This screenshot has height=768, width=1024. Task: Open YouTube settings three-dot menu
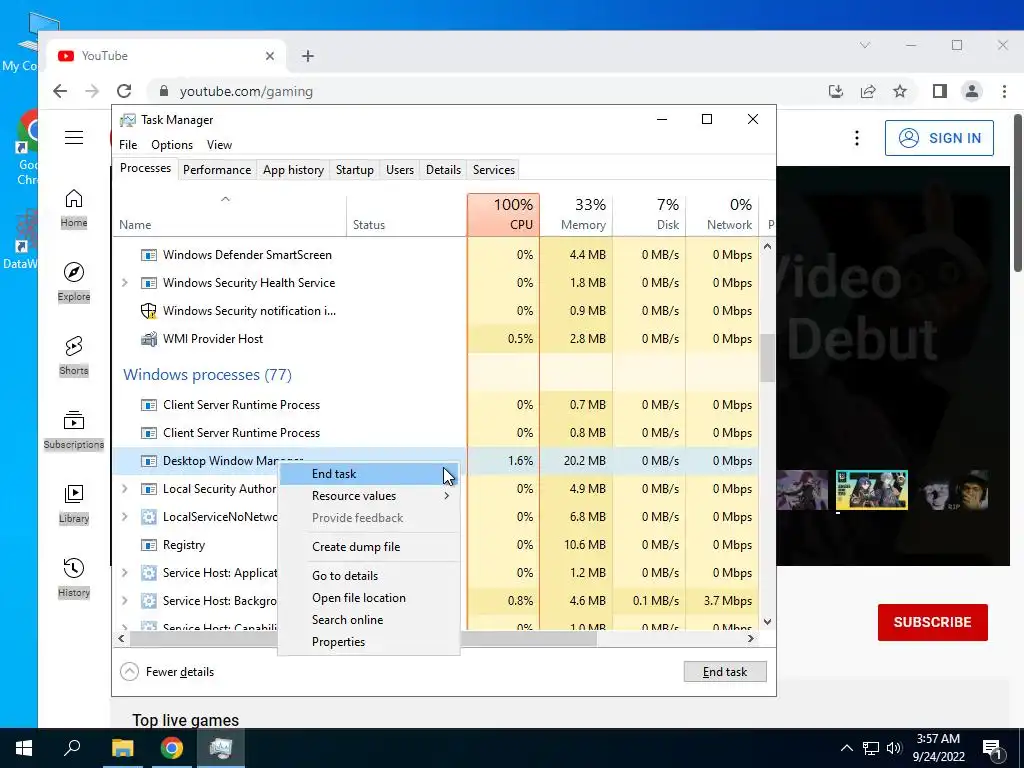(x=856, y=138)
